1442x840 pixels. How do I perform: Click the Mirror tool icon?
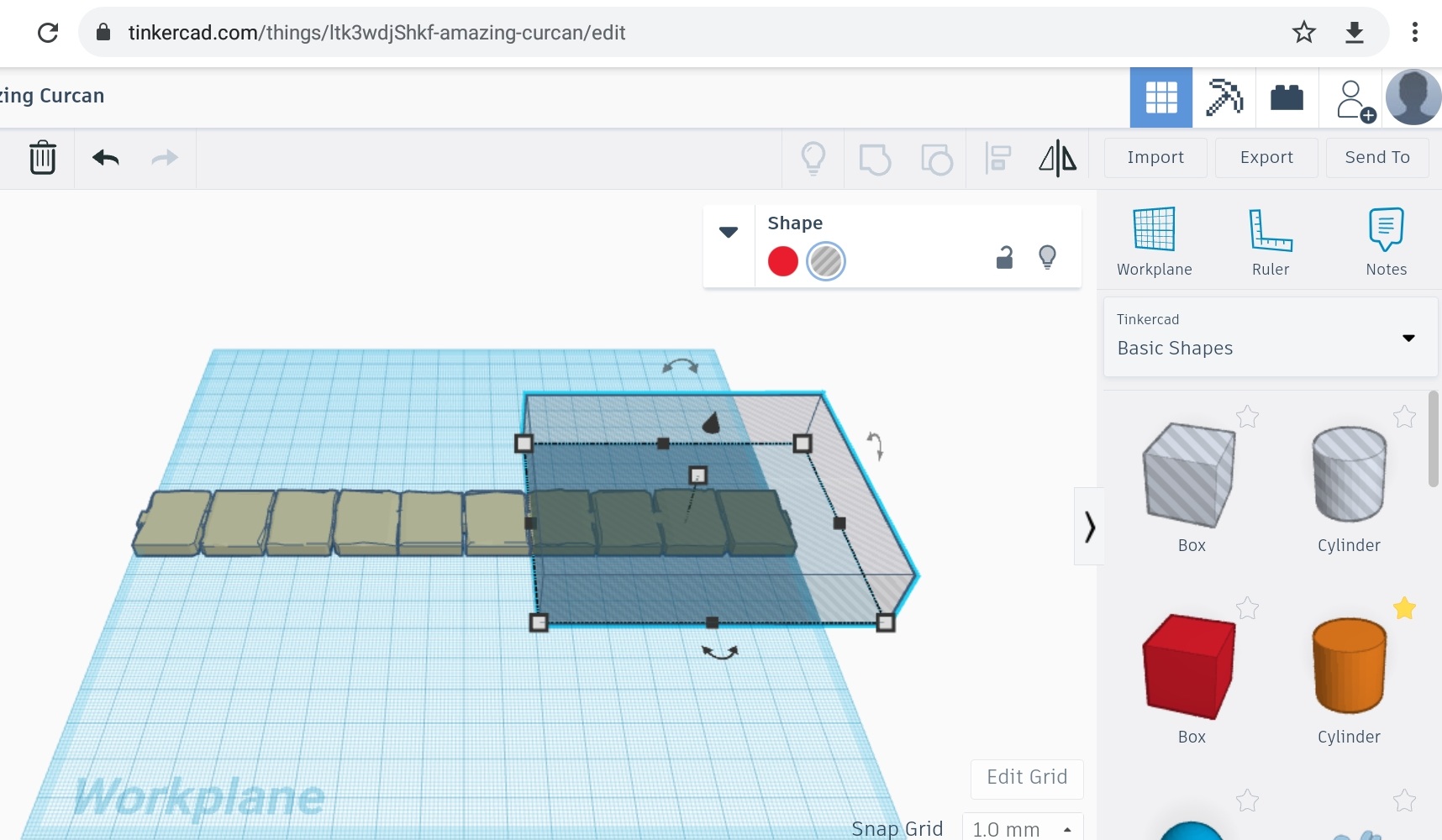coord(1057,158)
